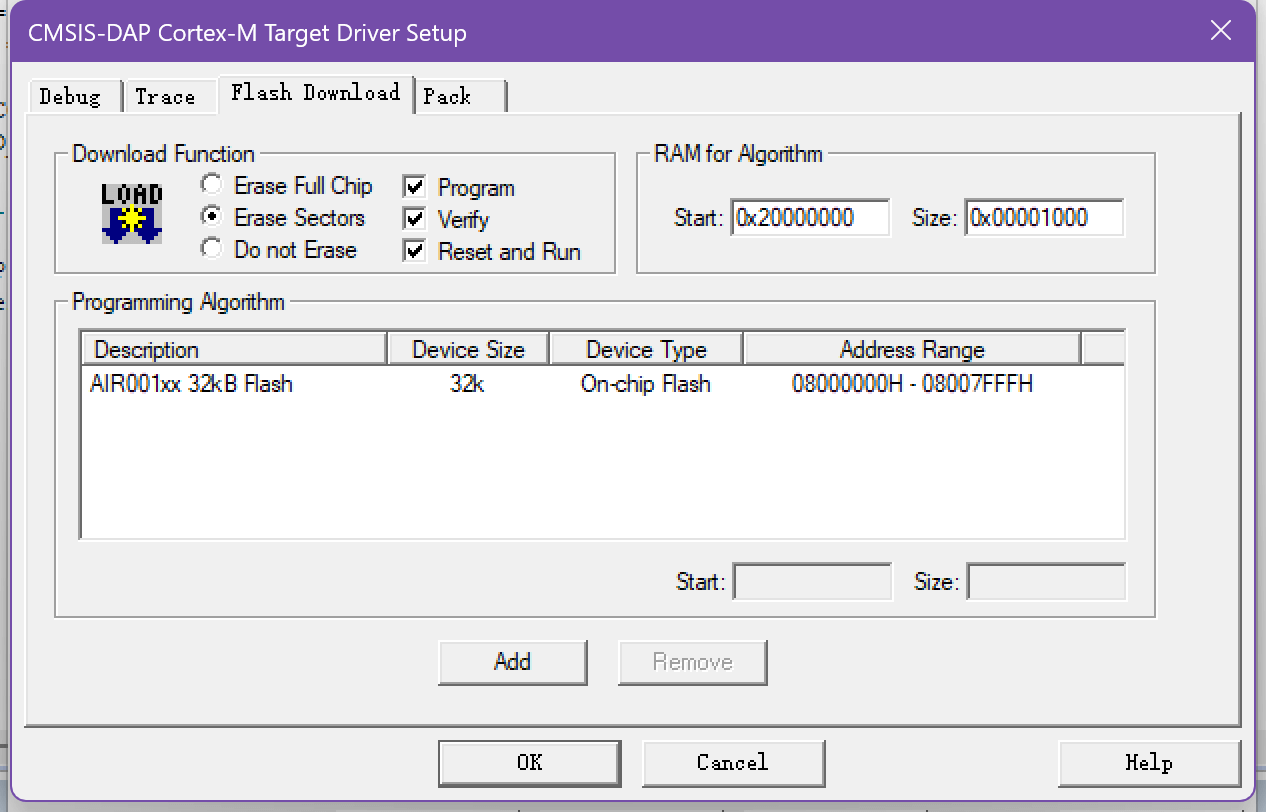1266x812 pixels.
Task: Select the Erase Full Chip option
Action: click(x=211, y=186)
